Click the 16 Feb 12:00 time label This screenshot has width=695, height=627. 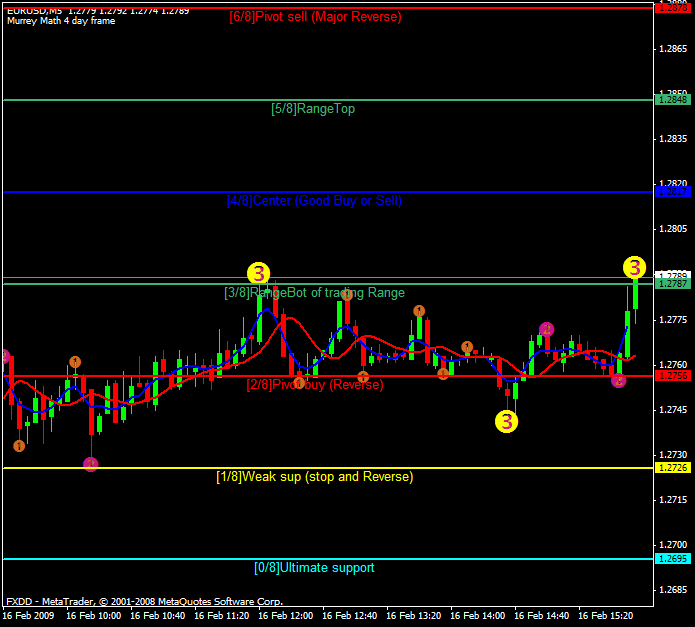tap(285, 615)
